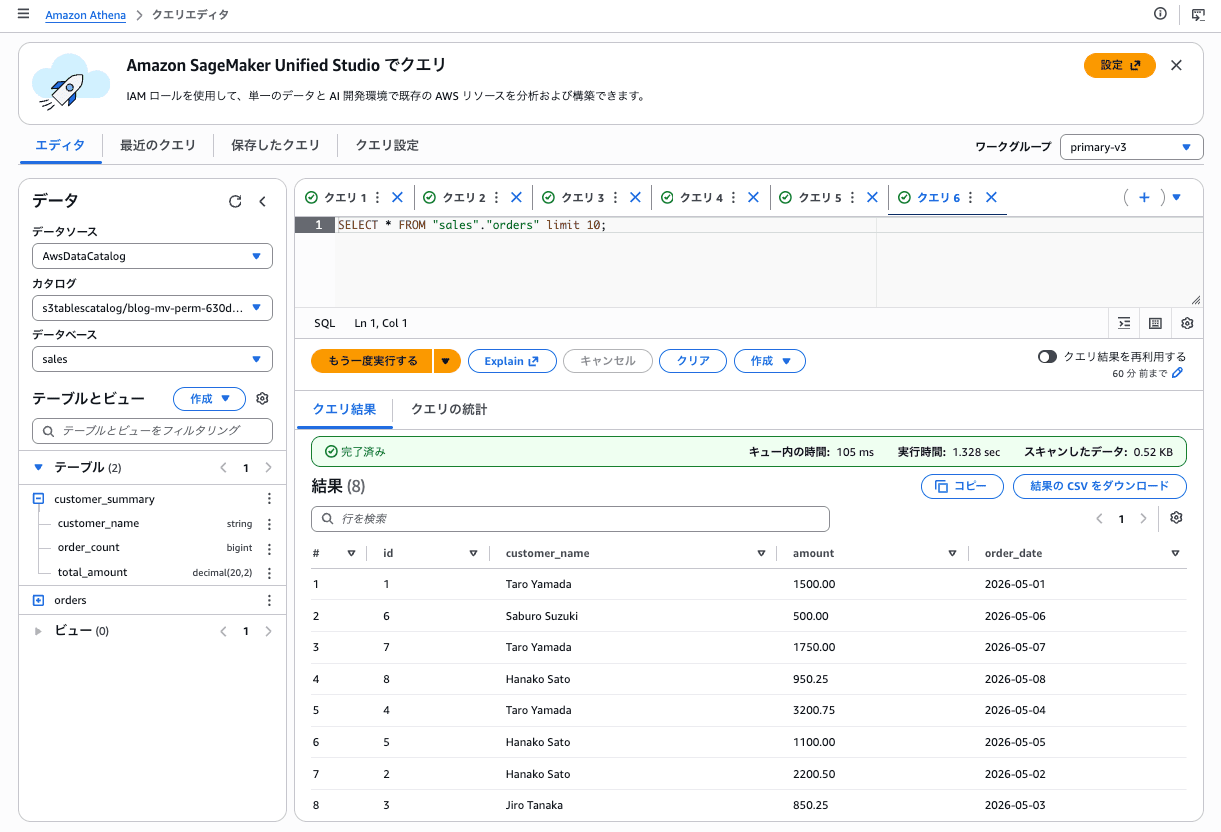
Task: Switch to the 最近のクエリ tab
Action: [158, 145]
